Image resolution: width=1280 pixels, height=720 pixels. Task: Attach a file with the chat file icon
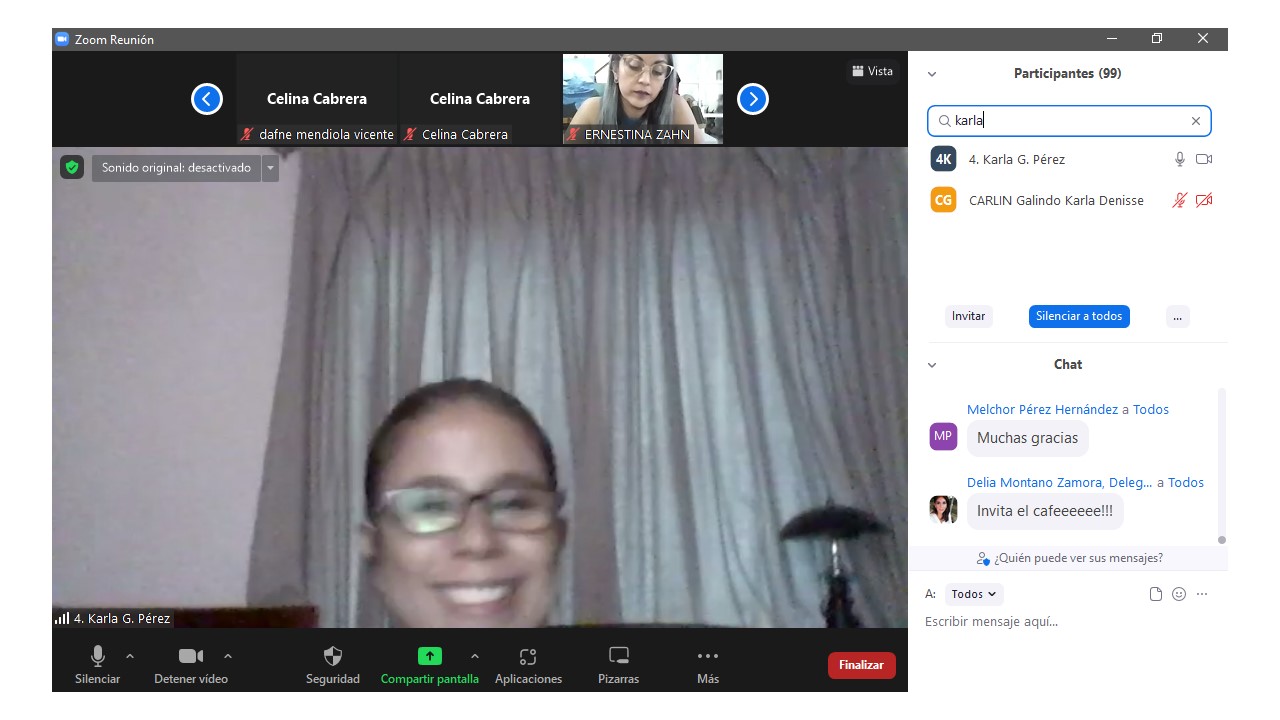1156,594
